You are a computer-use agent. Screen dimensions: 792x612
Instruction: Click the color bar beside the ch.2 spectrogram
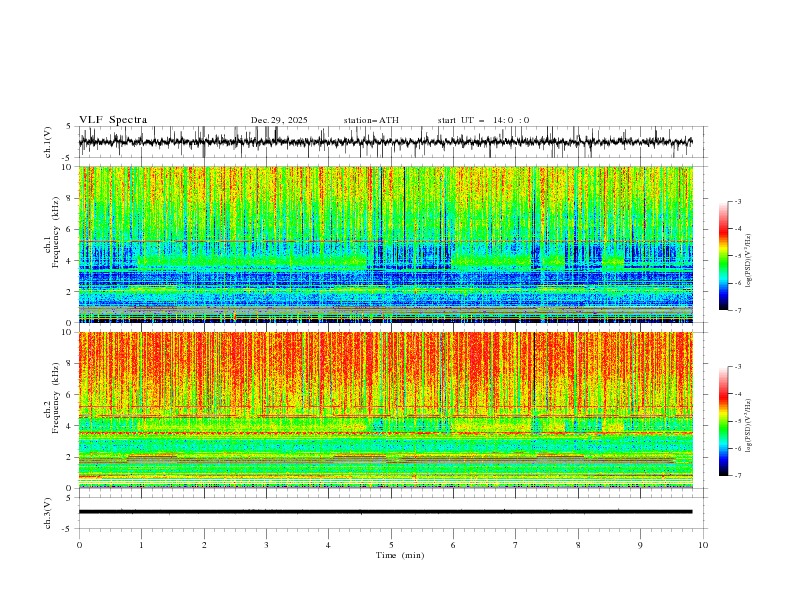pos(724,421)
